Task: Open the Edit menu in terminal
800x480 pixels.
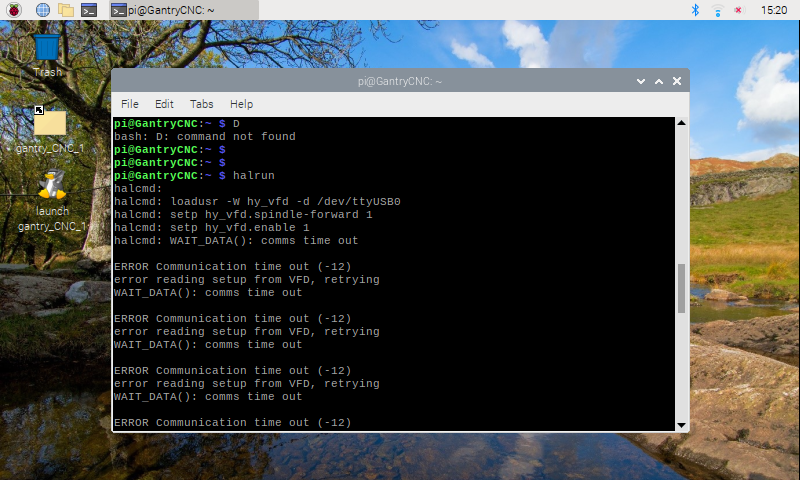Action: click(x=164, y=104)
